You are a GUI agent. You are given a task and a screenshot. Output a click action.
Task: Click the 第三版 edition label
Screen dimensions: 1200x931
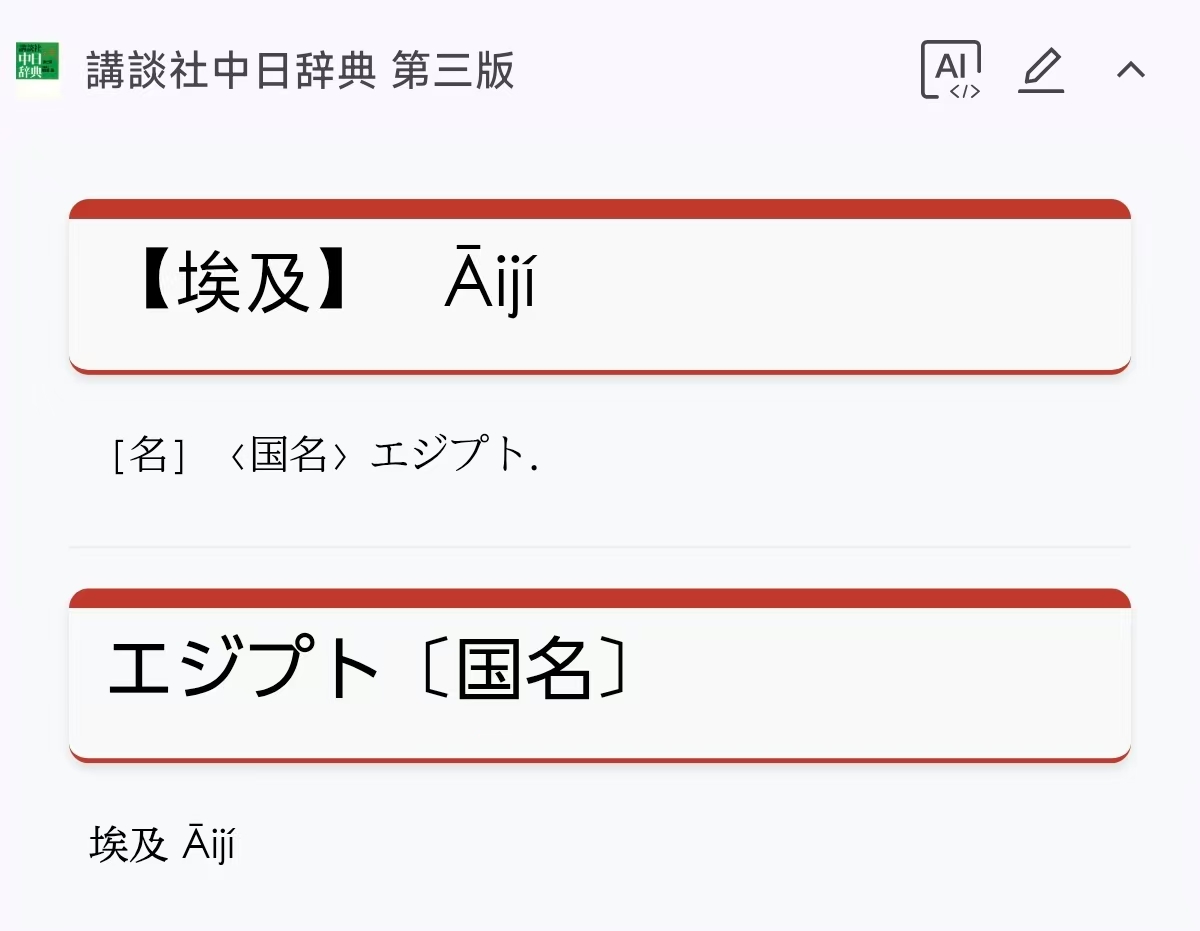(453, 71)
